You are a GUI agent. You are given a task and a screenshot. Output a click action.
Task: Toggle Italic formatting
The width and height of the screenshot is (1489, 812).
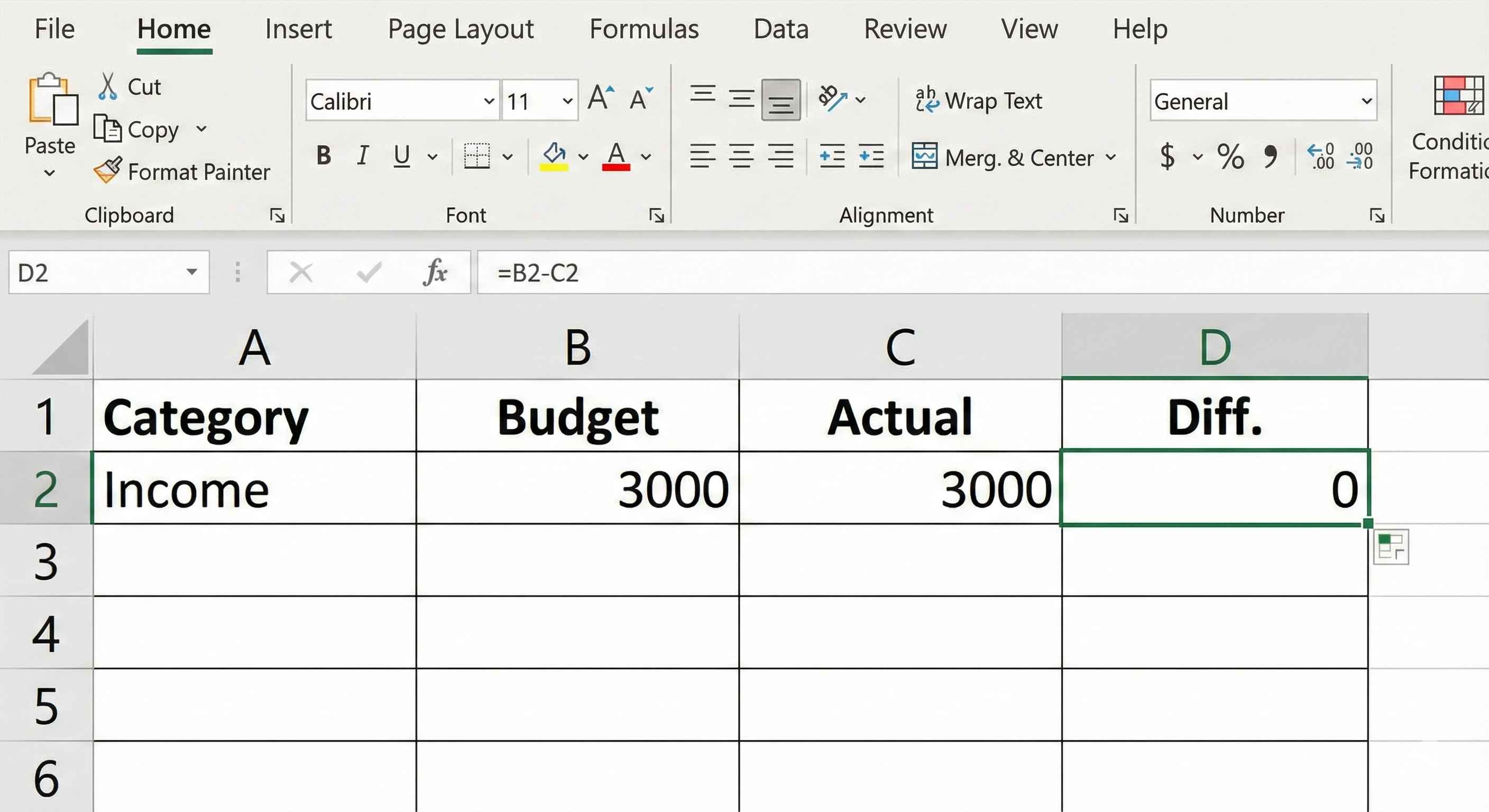[x=362, y=156]
